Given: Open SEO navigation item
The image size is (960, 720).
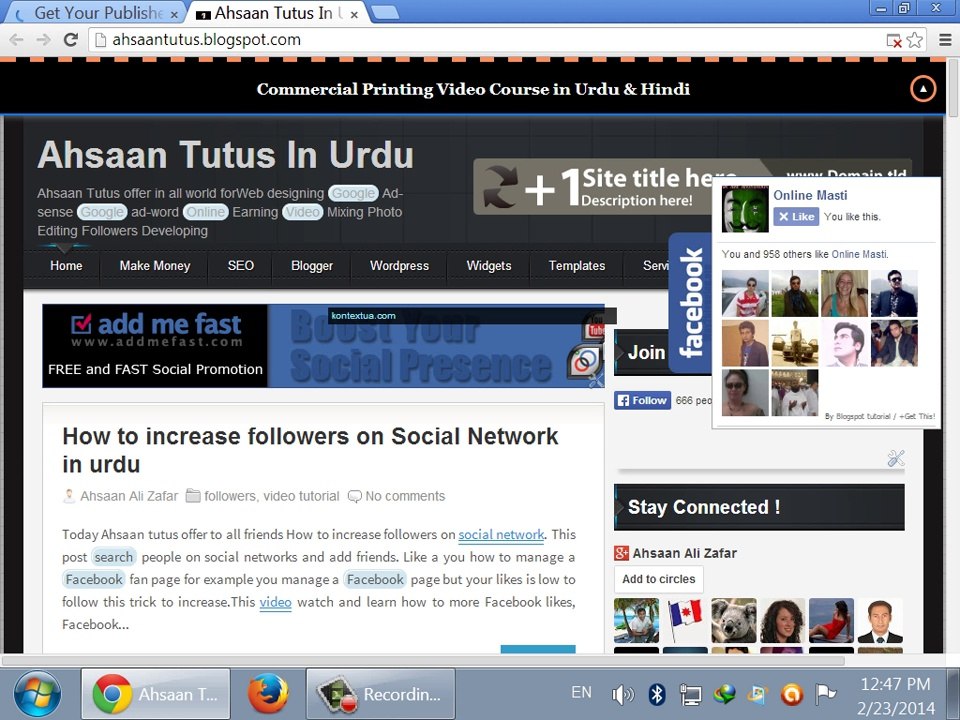Looking at the screenshot, I should [241, 266].
